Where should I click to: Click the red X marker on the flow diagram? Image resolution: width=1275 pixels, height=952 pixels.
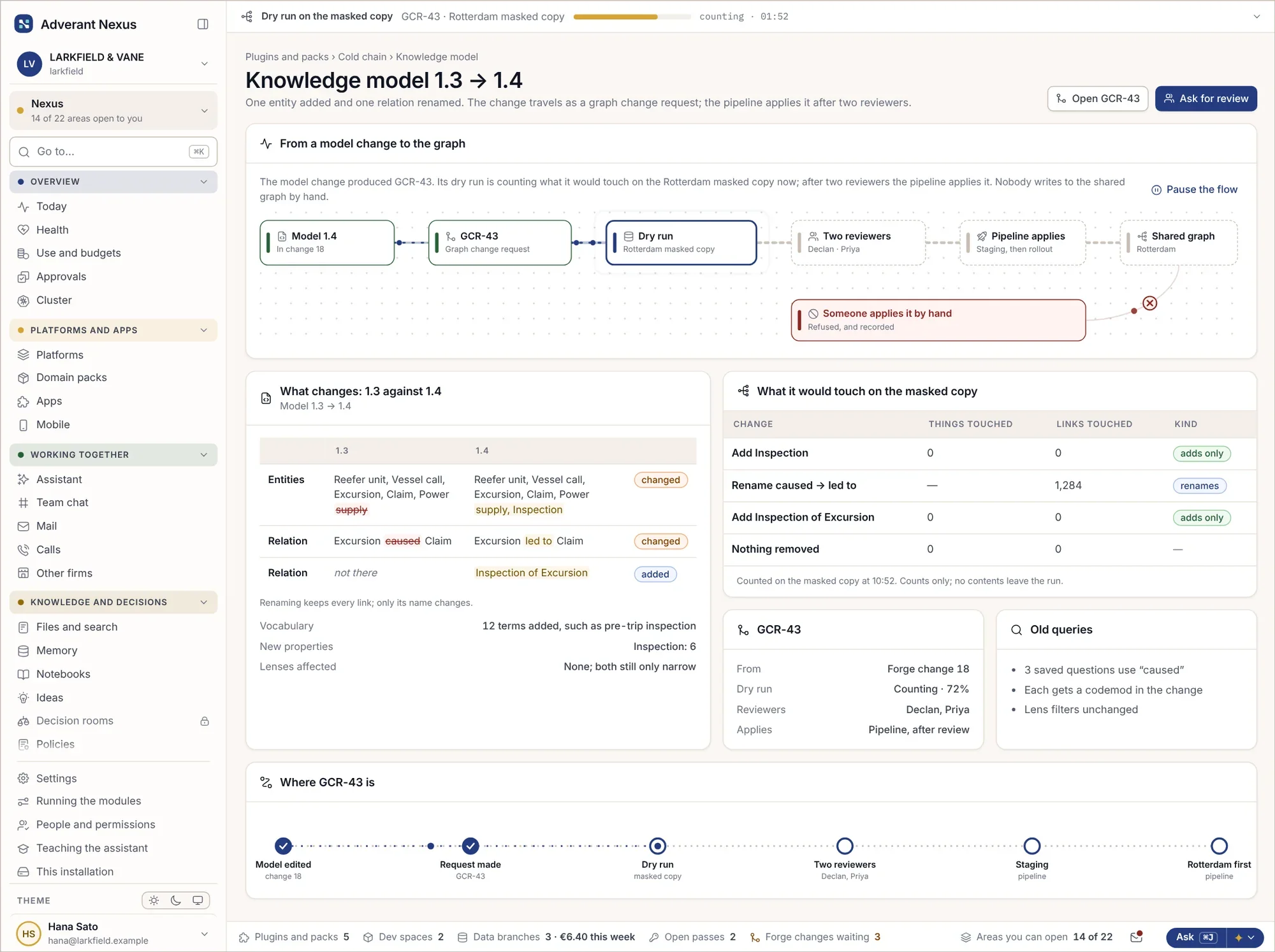[x=1149, y=303]
